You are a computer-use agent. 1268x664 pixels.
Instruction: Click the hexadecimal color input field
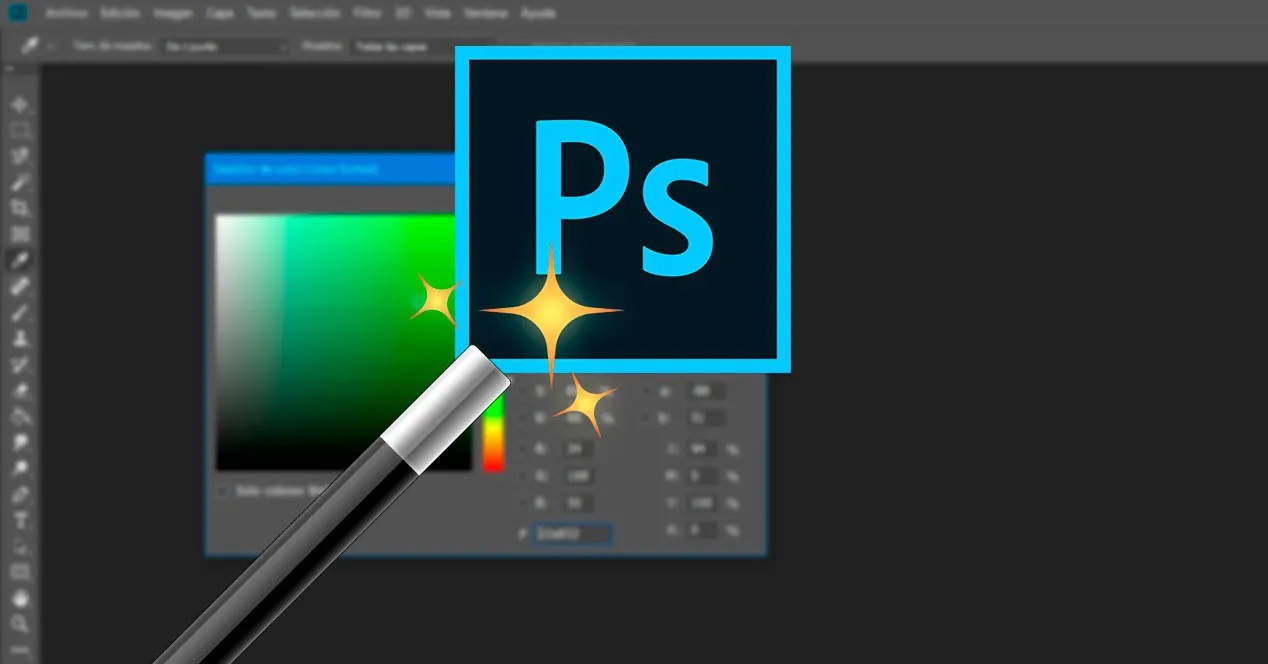point(573,534)
